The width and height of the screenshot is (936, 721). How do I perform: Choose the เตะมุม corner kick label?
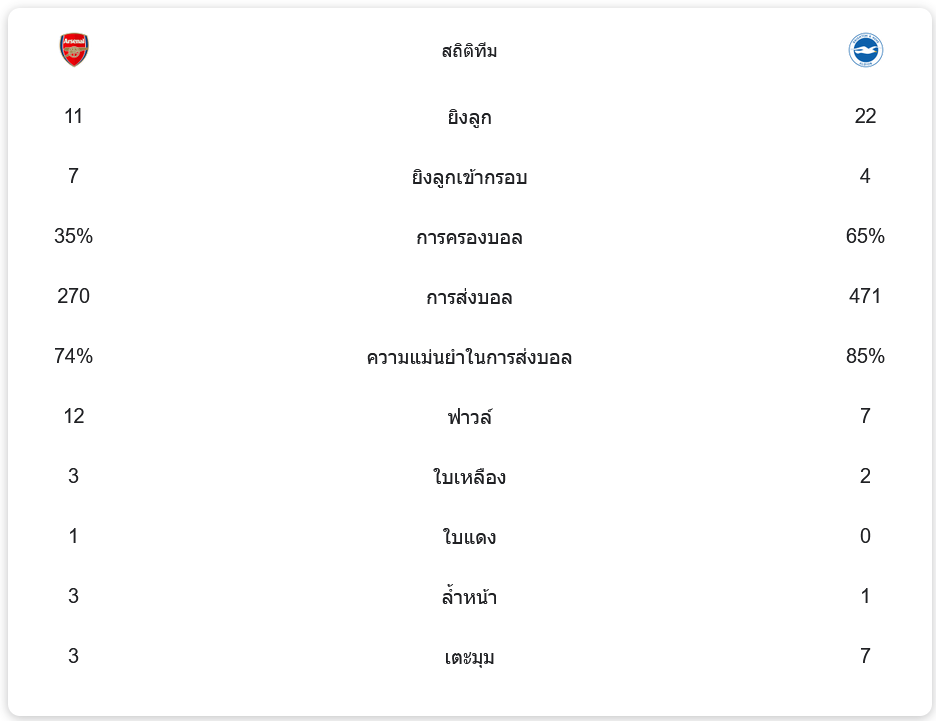469,658
